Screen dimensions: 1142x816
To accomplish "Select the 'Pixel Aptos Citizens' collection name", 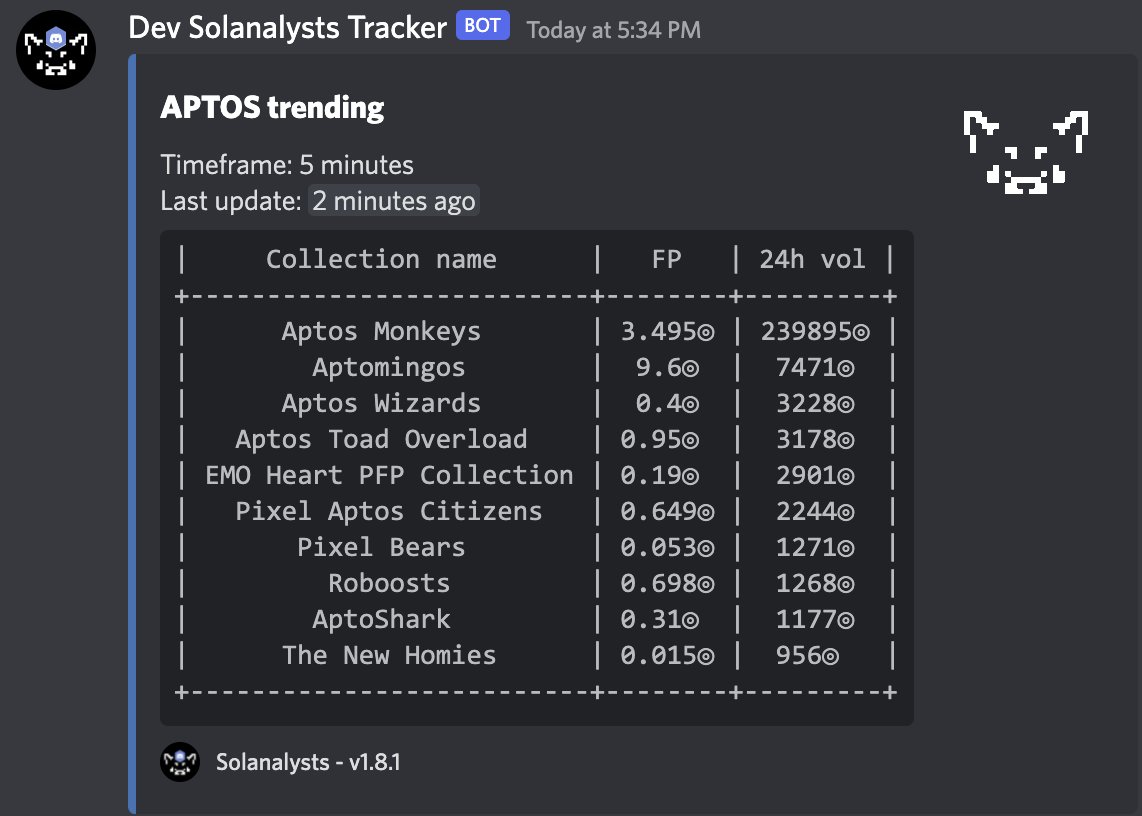I will click(388, 511).
